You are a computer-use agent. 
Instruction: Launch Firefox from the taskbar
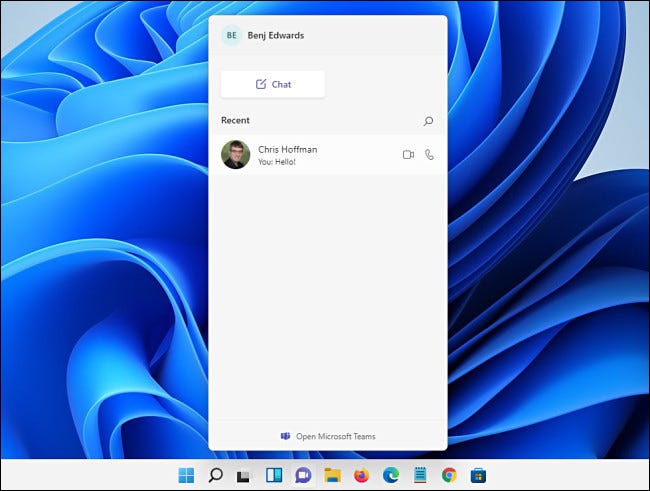click(x=361, y=475)
